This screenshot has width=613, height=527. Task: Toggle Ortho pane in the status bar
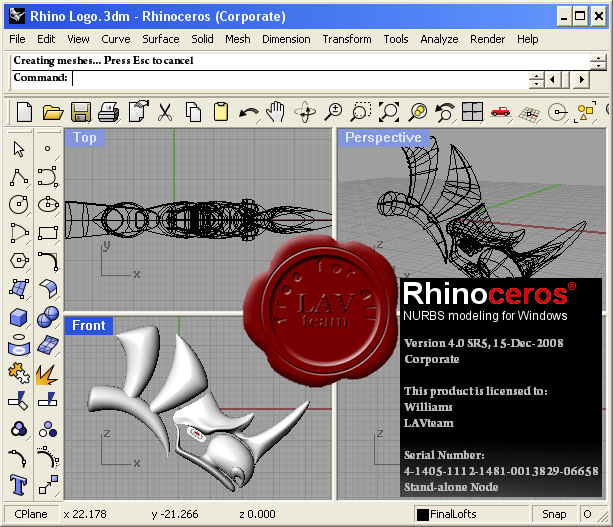coord(587,514)
